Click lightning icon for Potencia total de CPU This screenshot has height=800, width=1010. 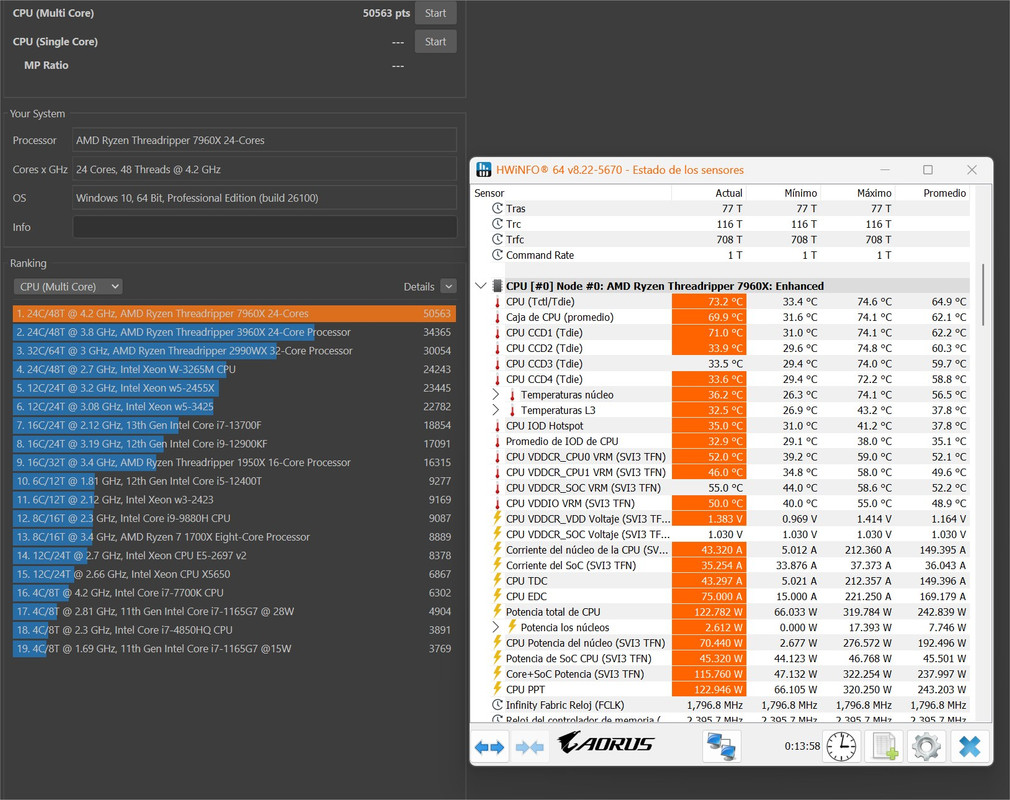click(497, 611)
